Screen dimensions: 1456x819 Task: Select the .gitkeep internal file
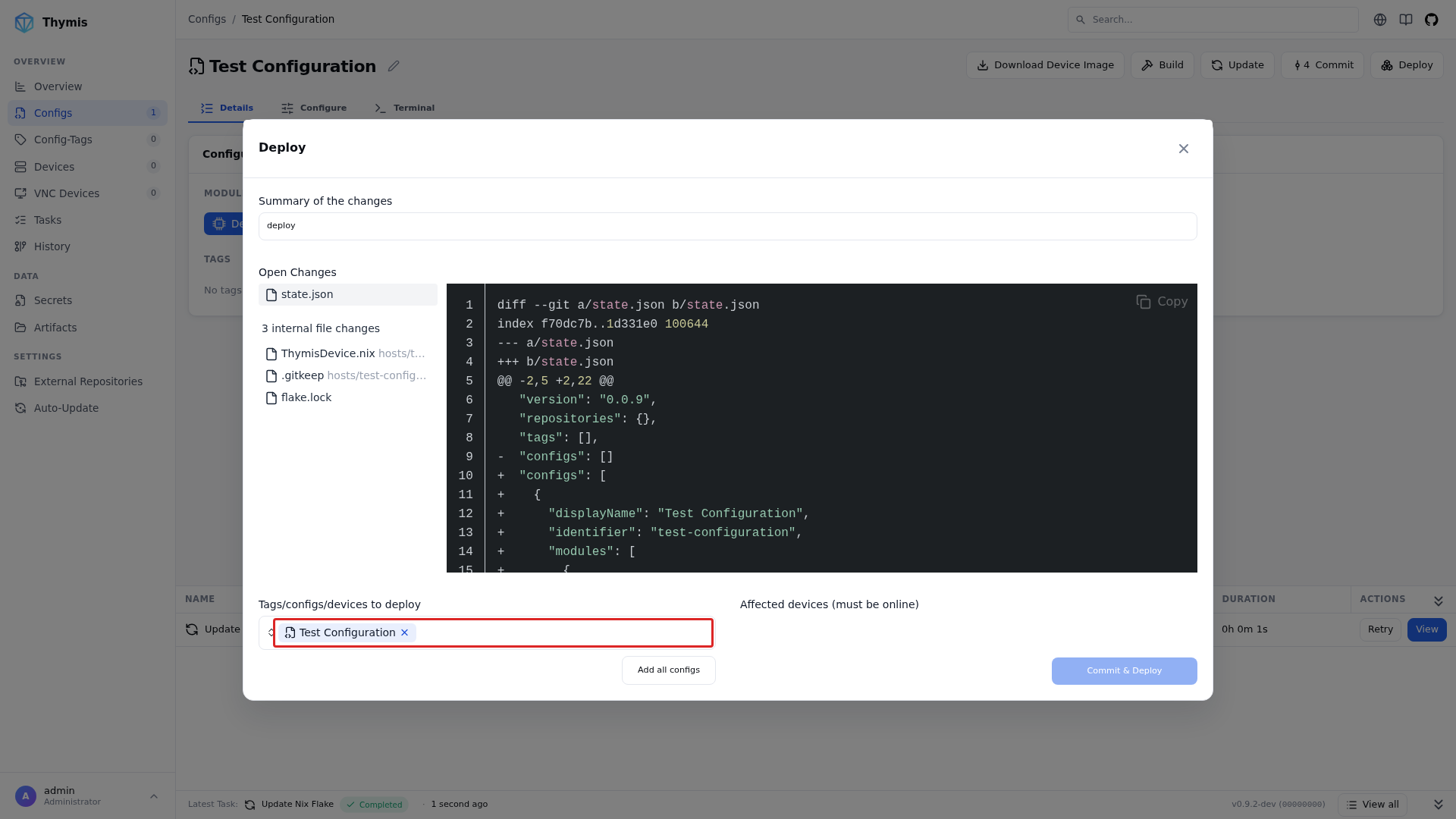click(348, 375)
